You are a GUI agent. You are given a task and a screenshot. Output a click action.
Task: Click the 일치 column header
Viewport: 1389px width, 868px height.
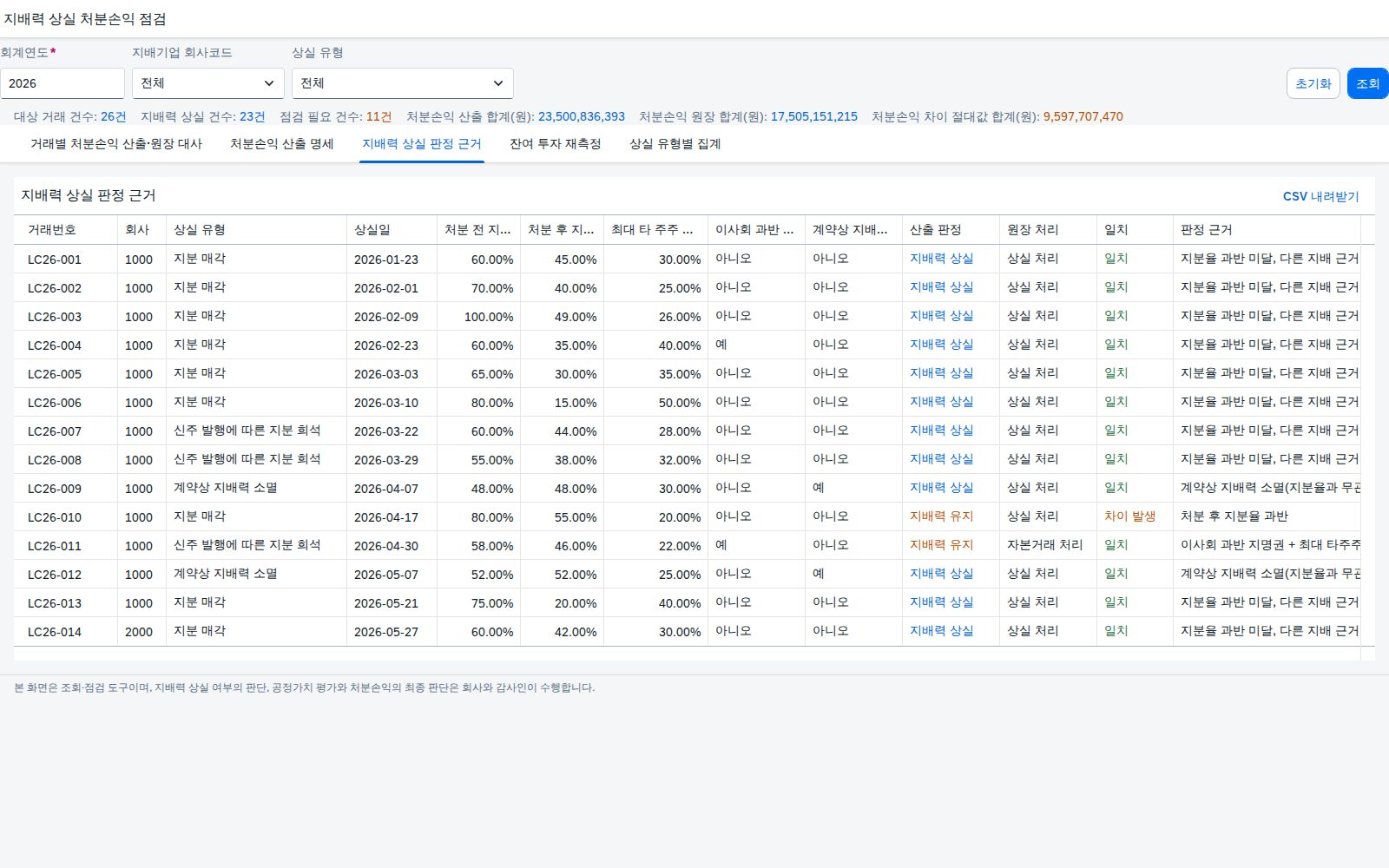(1135, 230)
